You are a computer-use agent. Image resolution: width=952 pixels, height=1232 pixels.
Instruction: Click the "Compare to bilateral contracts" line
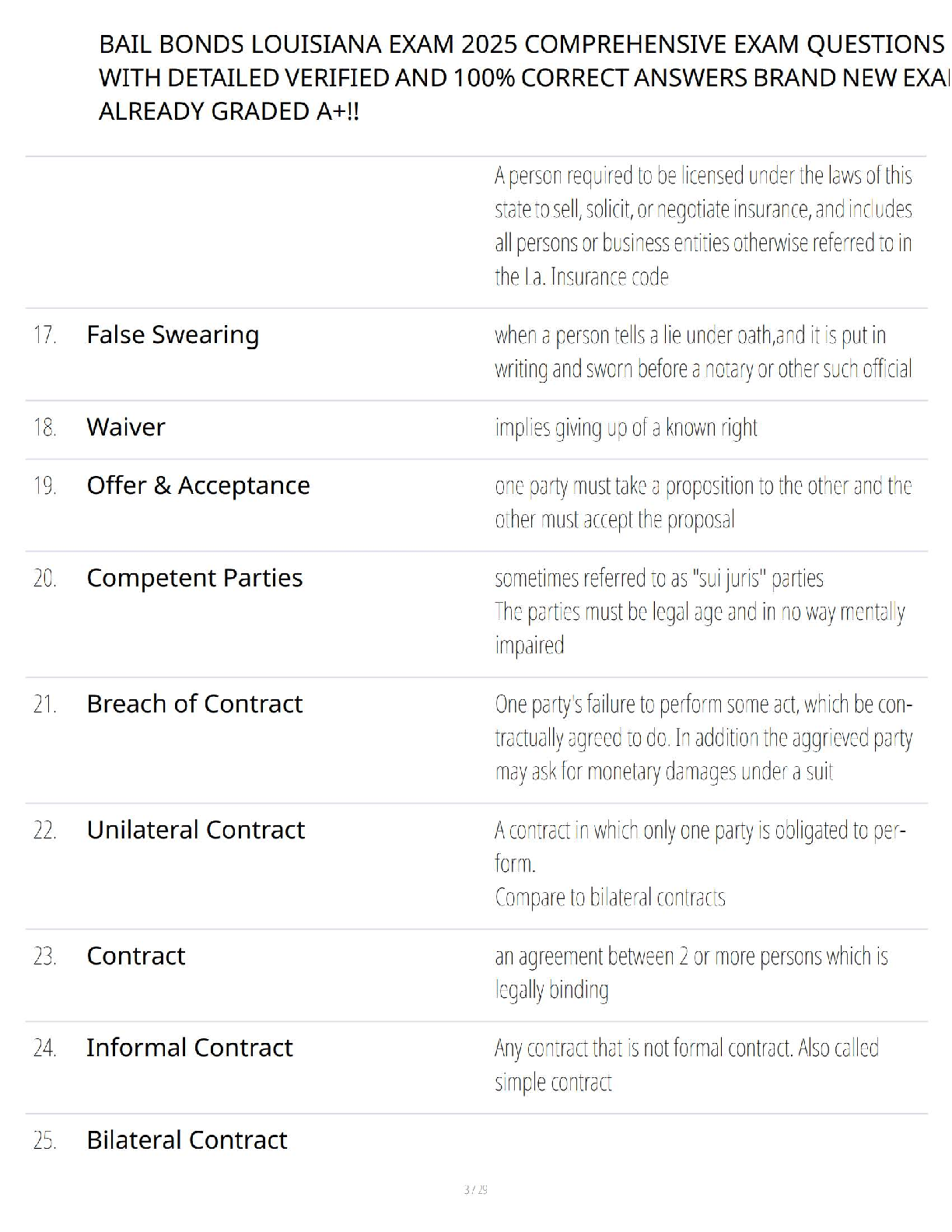610,898
